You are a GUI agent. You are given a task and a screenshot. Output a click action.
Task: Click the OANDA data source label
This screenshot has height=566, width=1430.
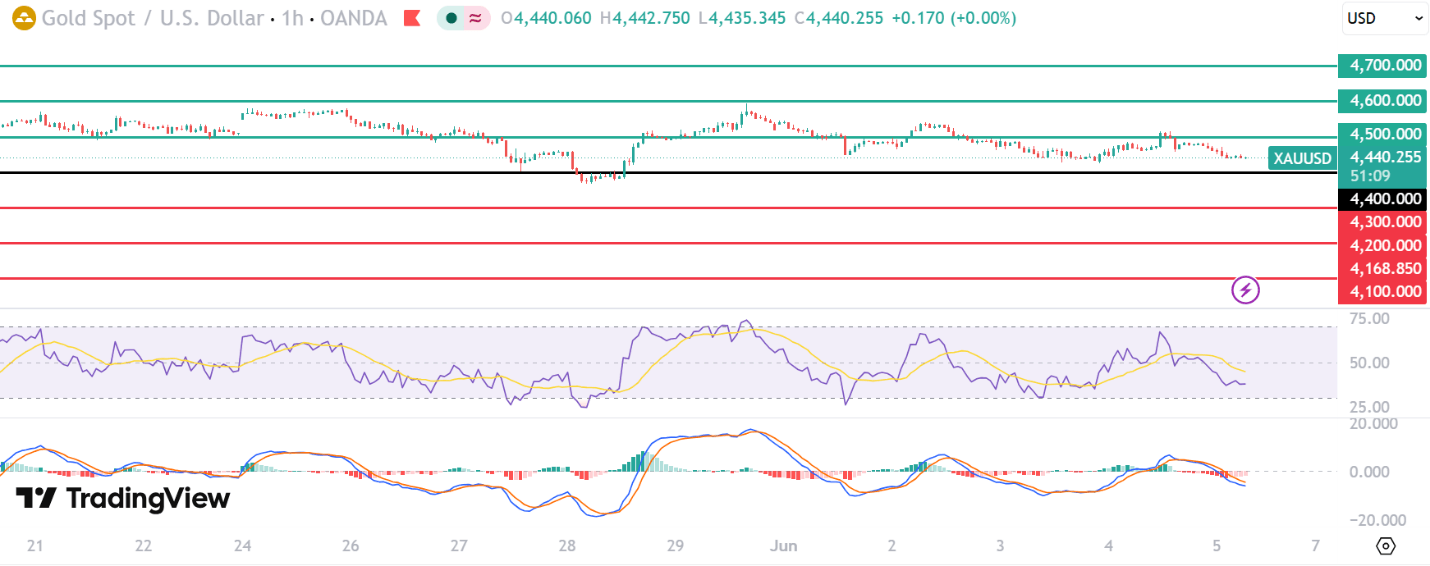[352, 18]
